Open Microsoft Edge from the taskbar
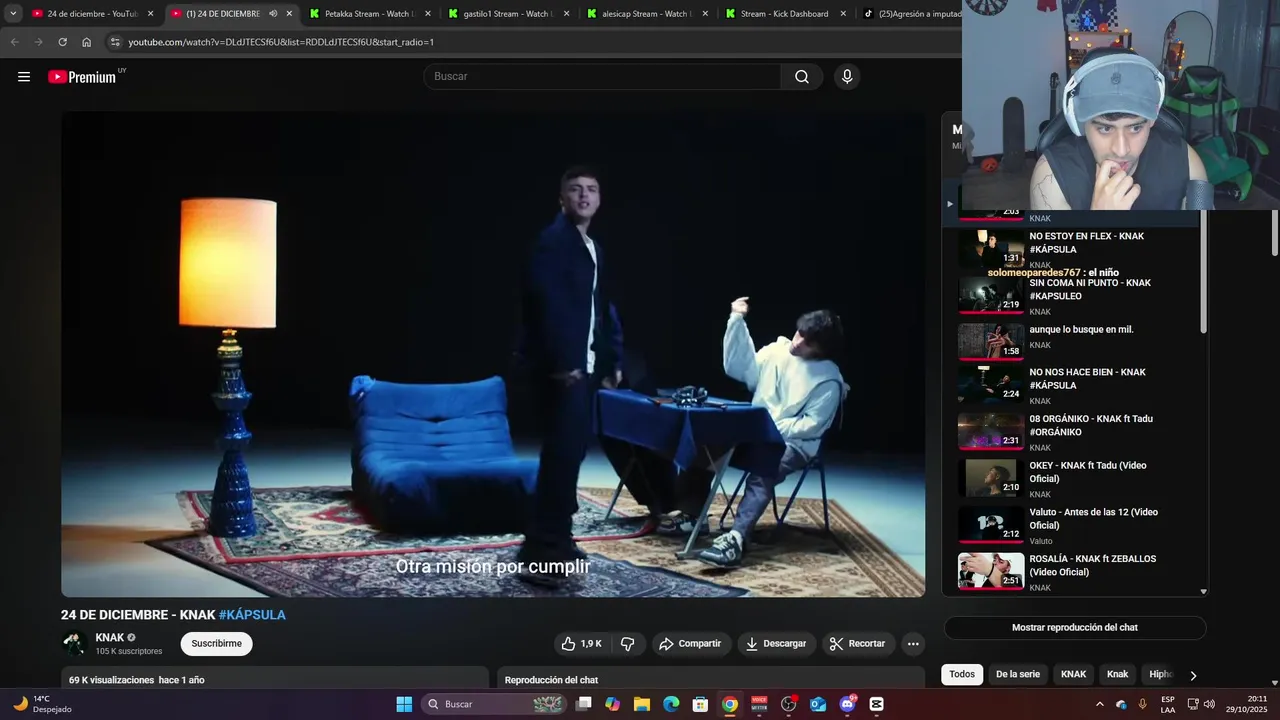The width and height of the screenshot is (1280, 720). click(x=671, y=704)
